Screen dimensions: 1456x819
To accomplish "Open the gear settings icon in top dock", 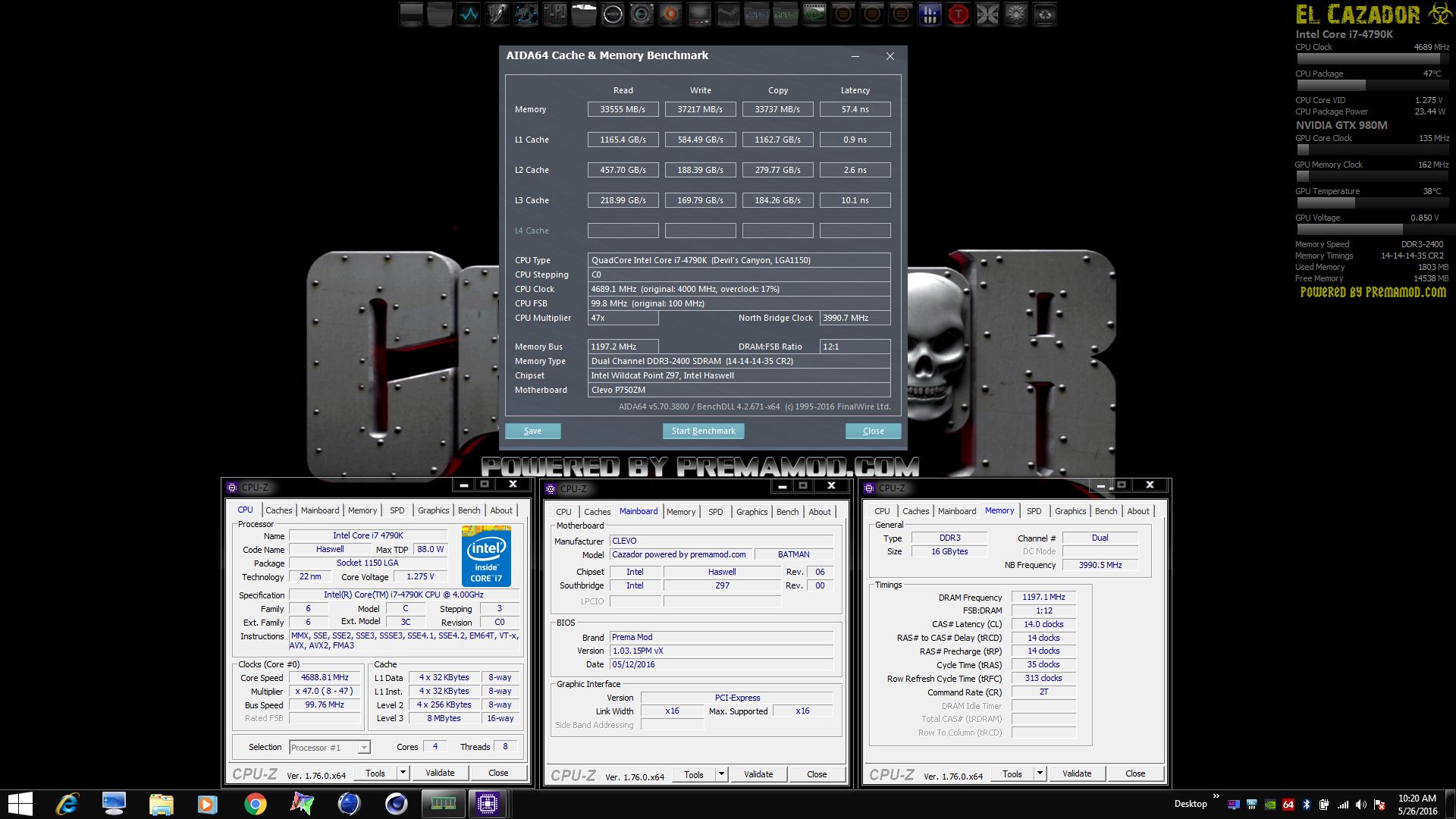I will (1016, 14).
